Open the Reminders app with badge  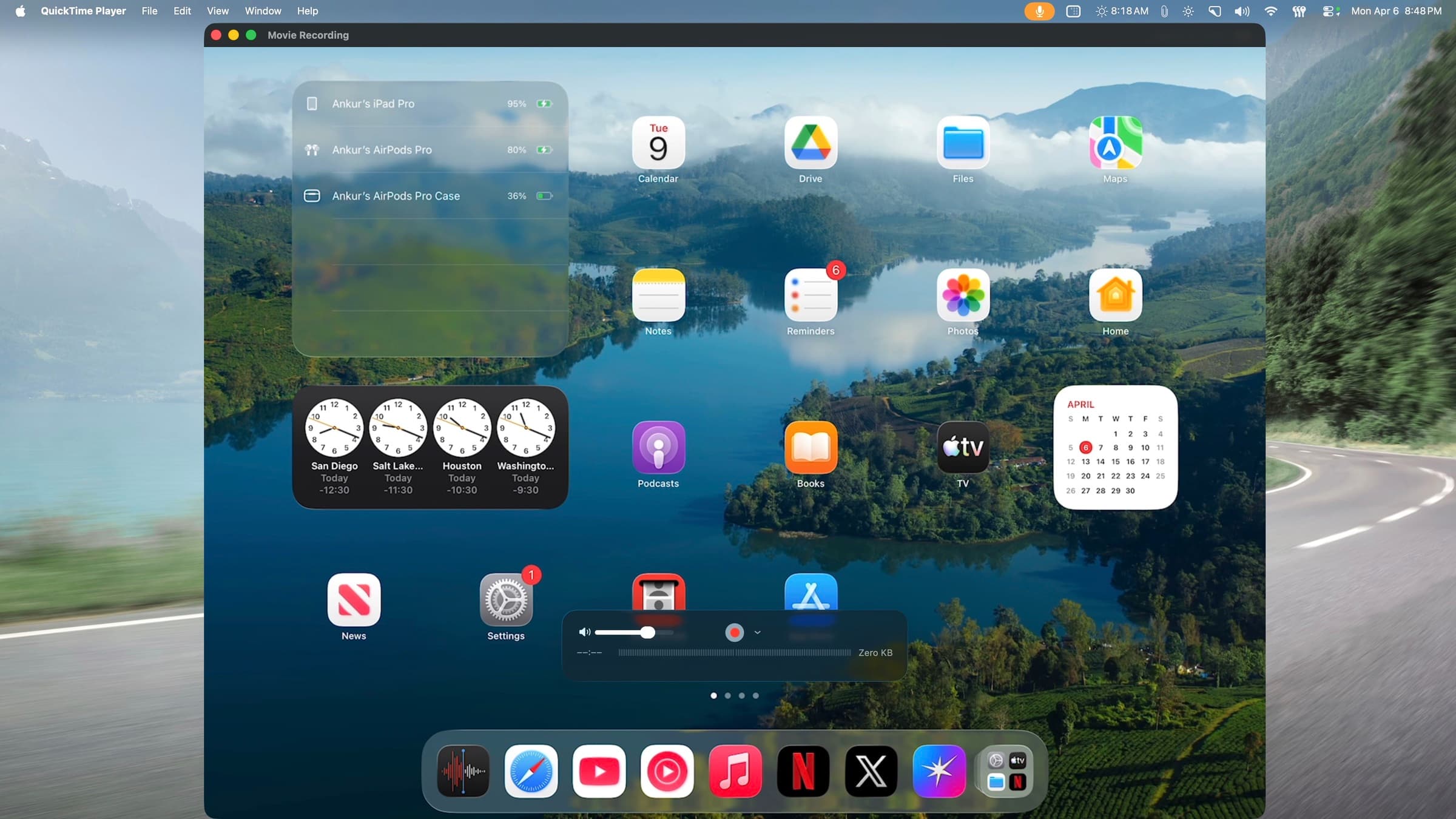811,295
